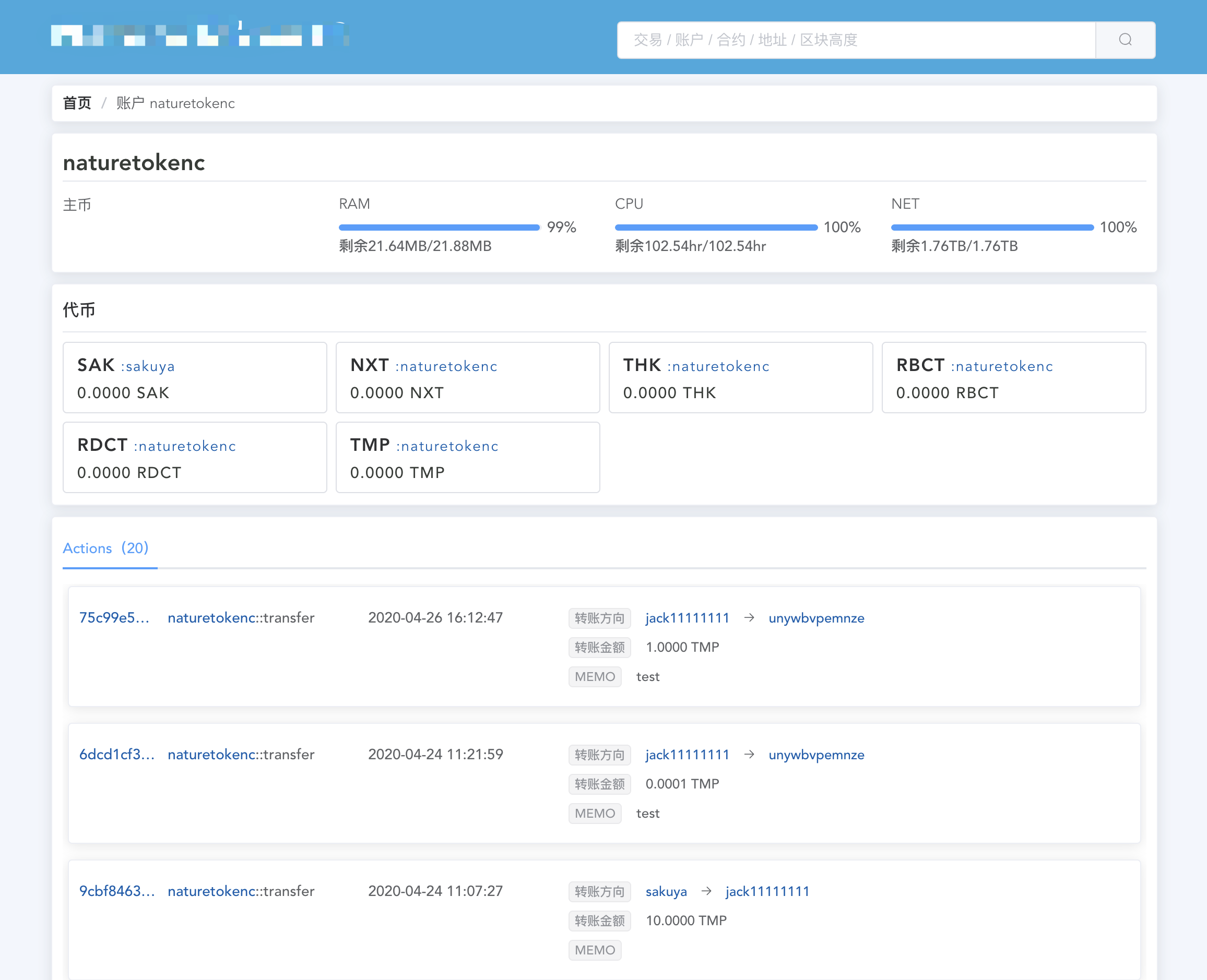
Task: Click the '0.0000 NXT' balance
Action: [x=397, y=393]
